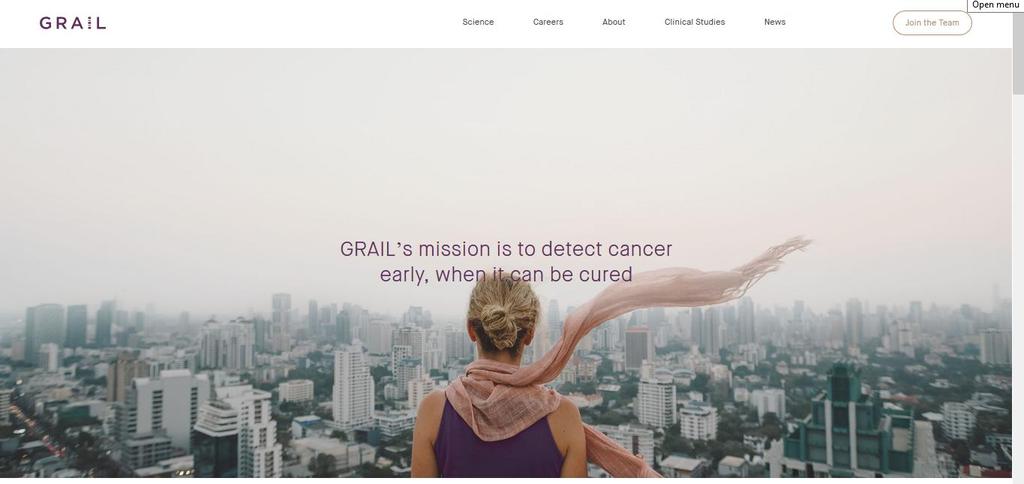This screenshot has width=1024, height=484.
Task: Click the hazy sky area of hero banner
Action: pyautogui.click(x=506, y=144)
